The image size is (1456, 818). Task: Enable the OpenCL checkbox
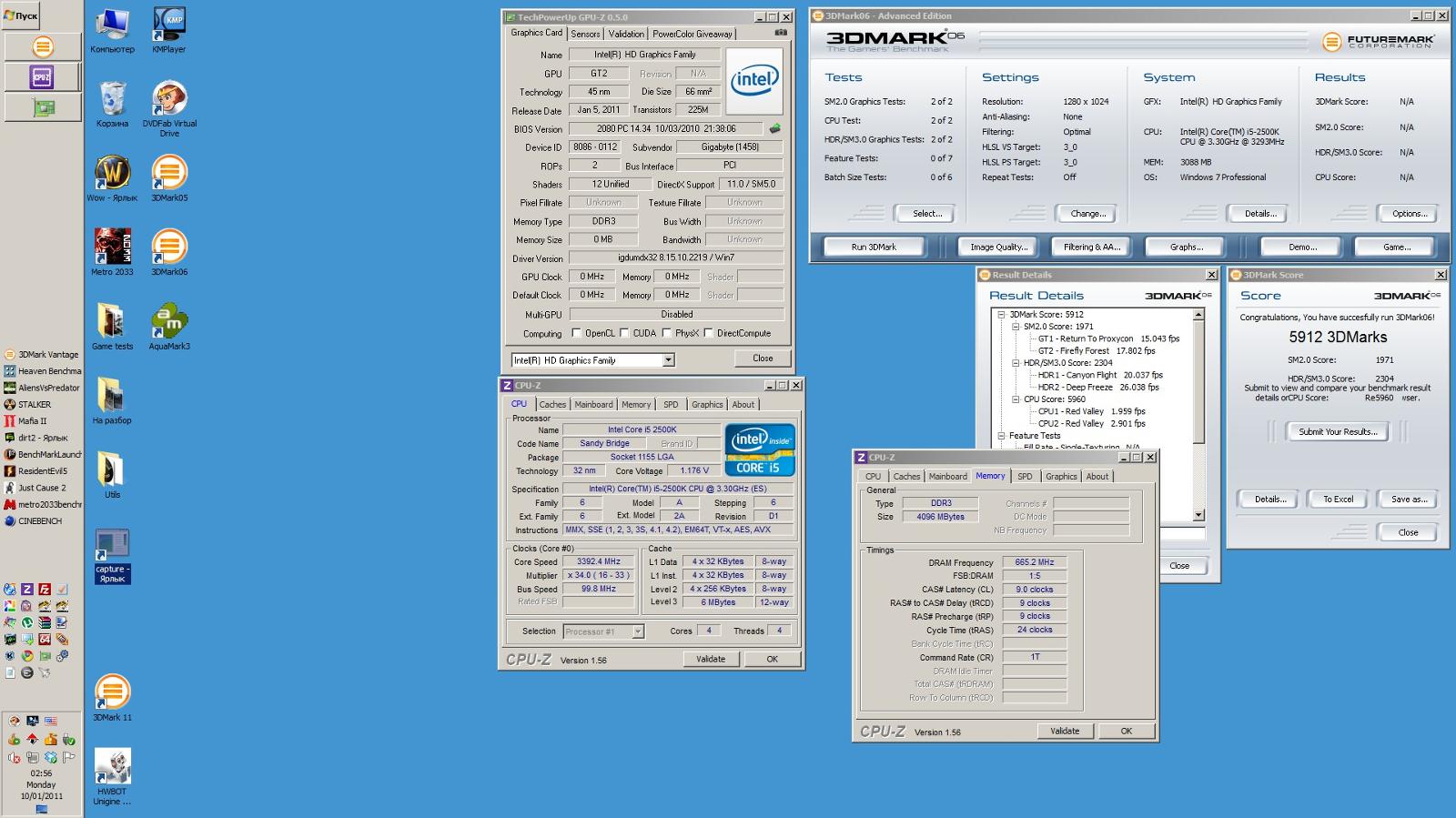click(x=575, y=333)
